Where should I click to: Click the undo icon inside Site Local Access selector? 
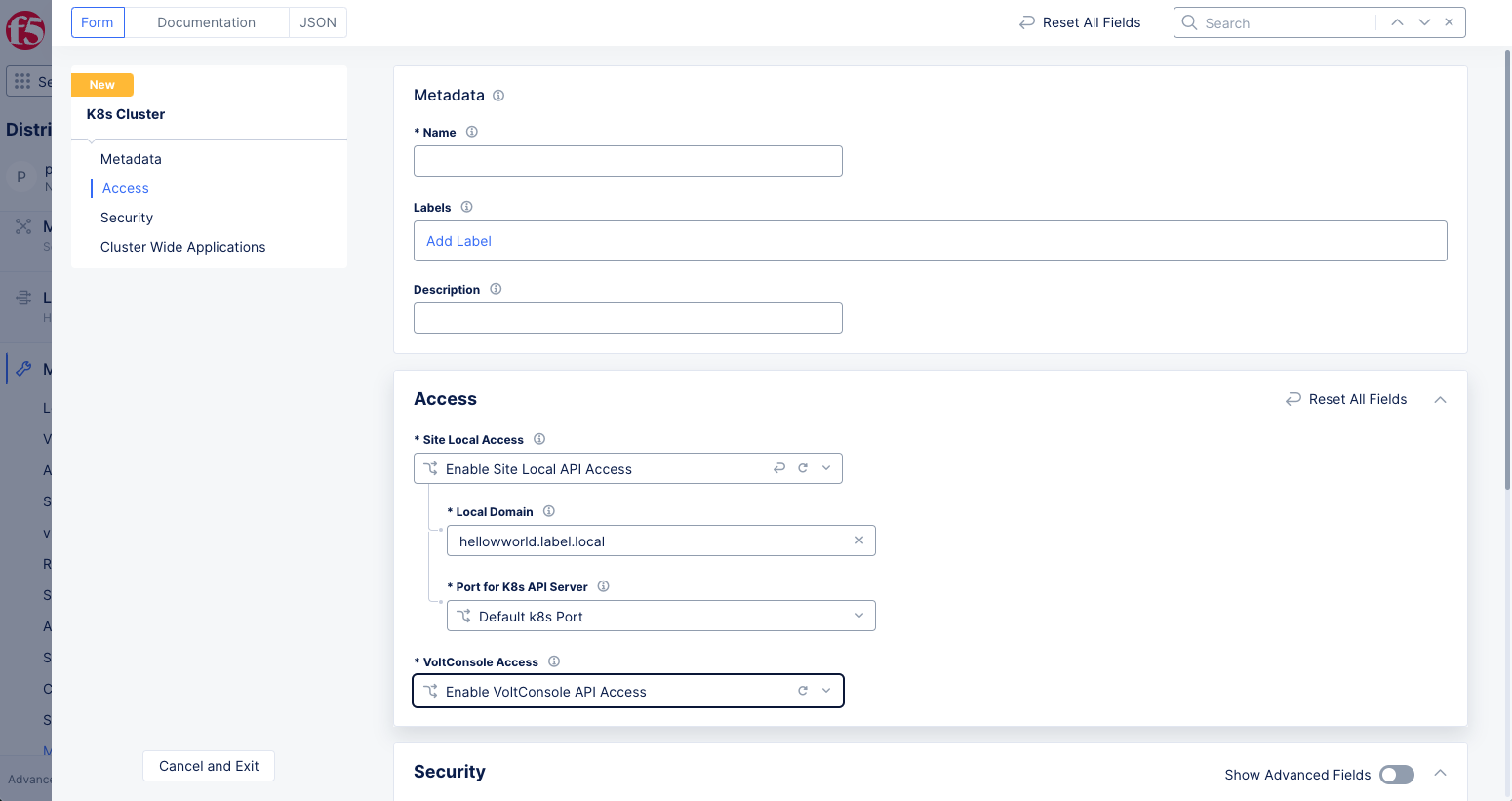[779, 468]
